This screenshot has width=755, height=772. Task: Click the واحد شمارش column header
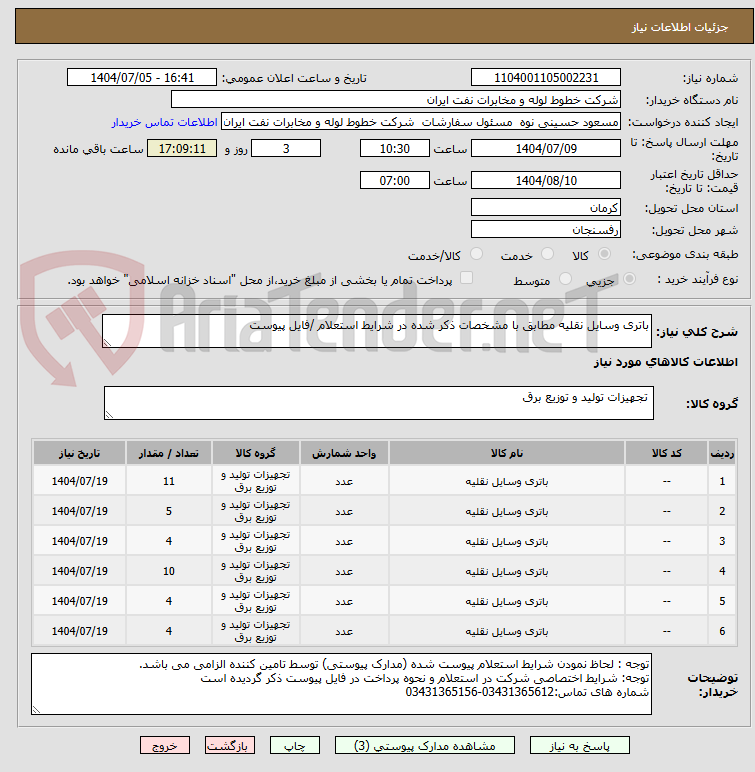coord(344,453)
